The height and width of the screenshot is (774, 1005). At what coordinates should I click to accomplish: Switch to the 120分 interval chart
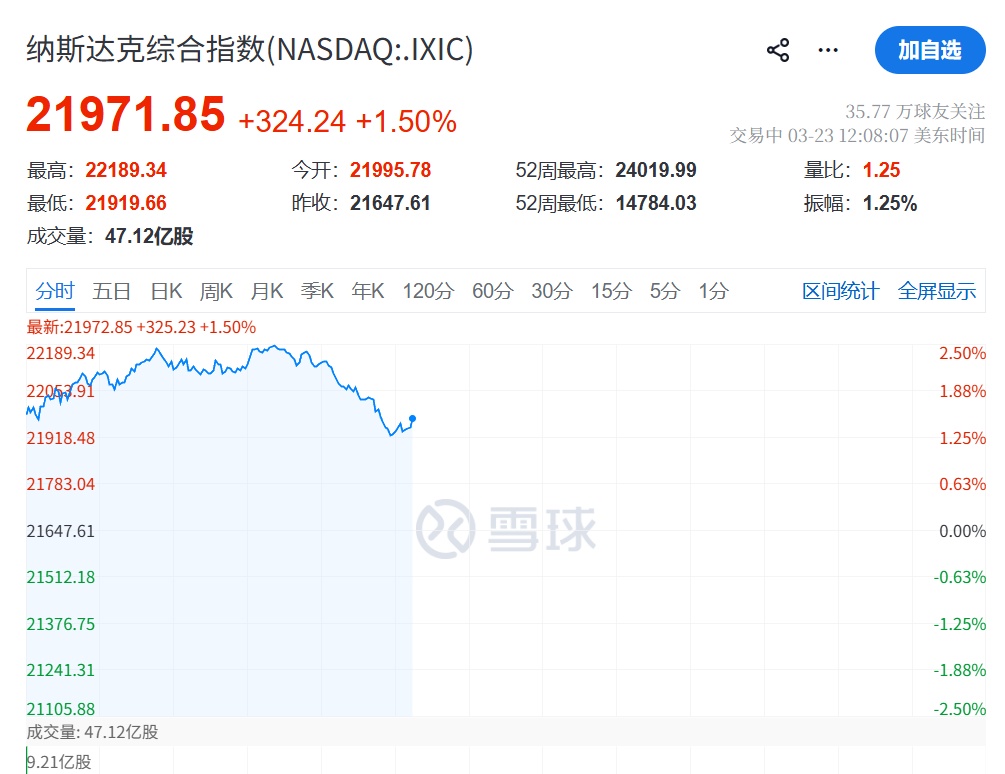[429, 291]
